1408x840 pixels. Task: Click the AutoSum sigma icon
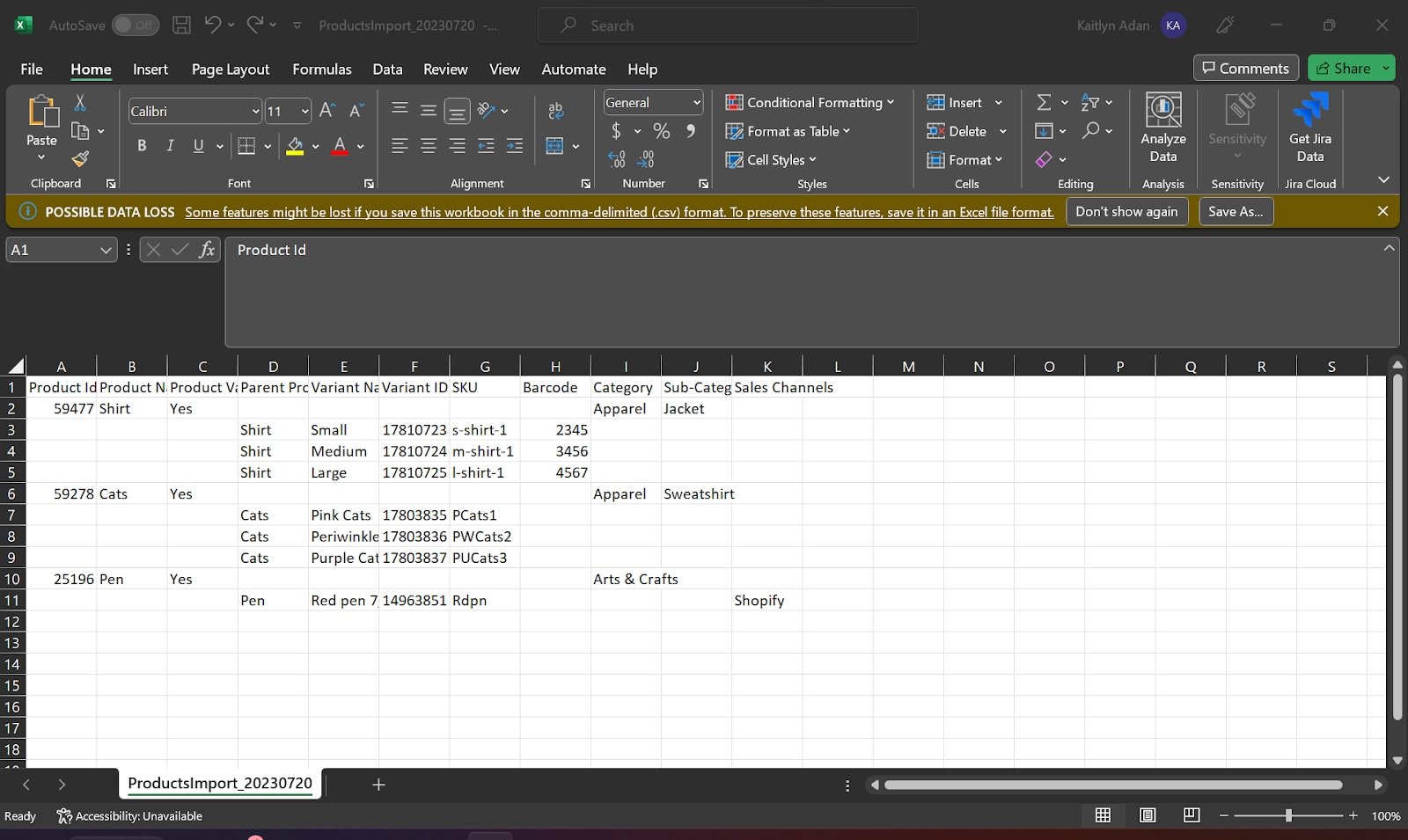(x=1045, y=102)
